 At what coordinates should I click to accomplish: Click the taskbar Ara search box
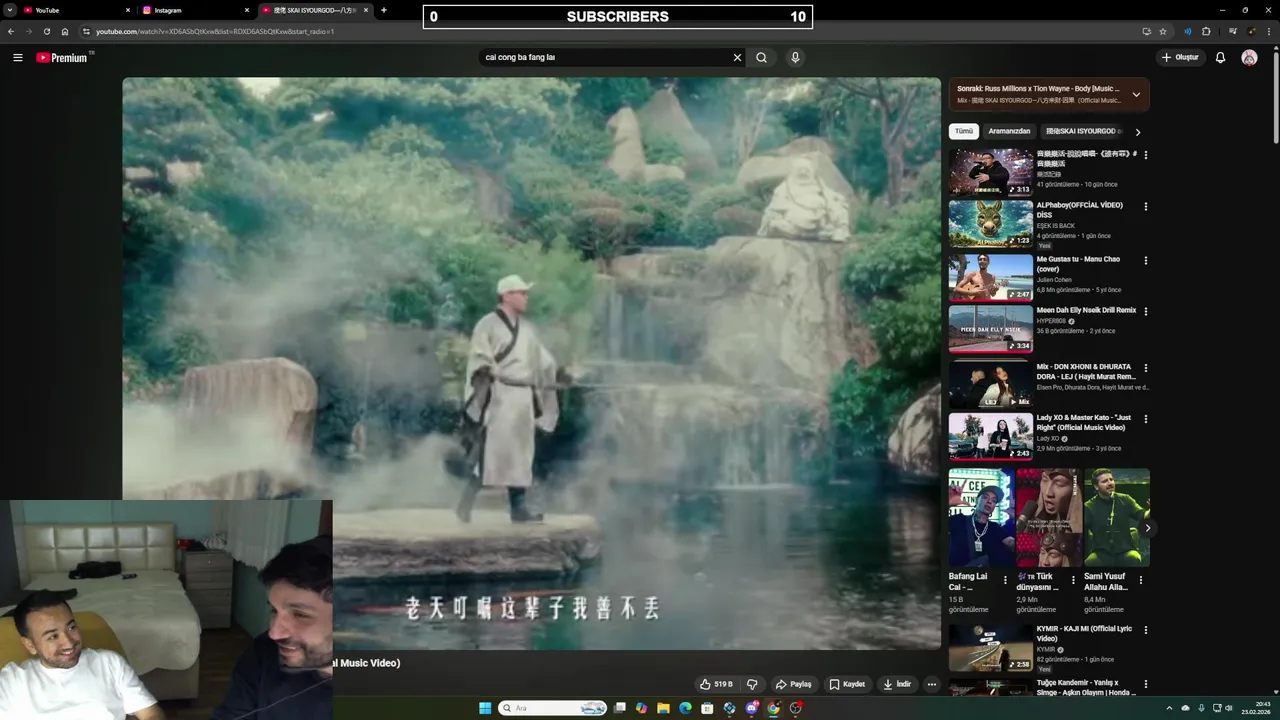(x=553, y=708)
